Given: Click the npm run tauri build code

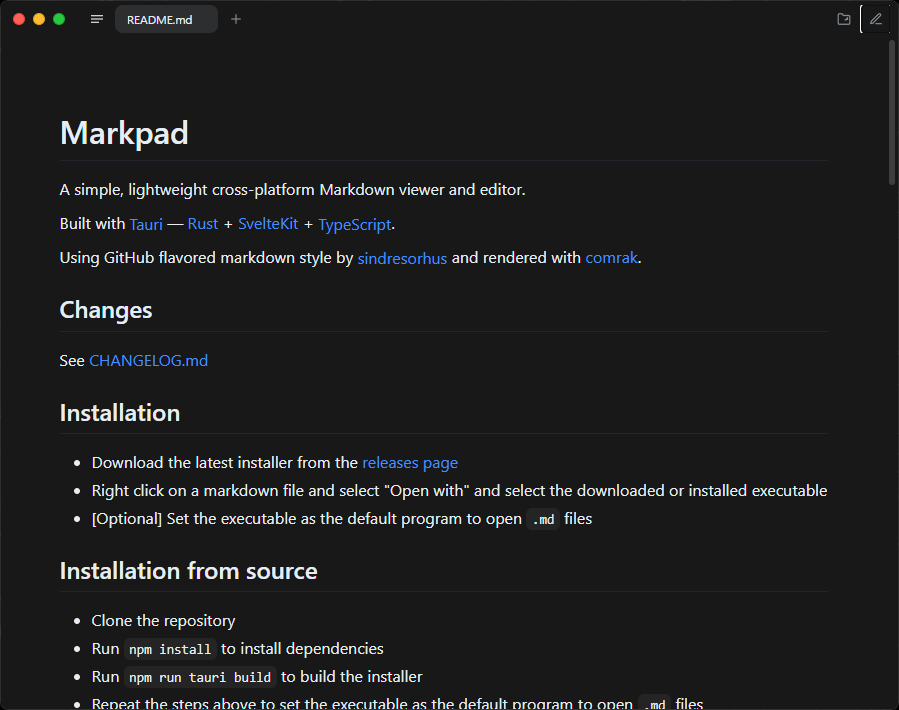Looking at the screenshot, I should 200,677.
